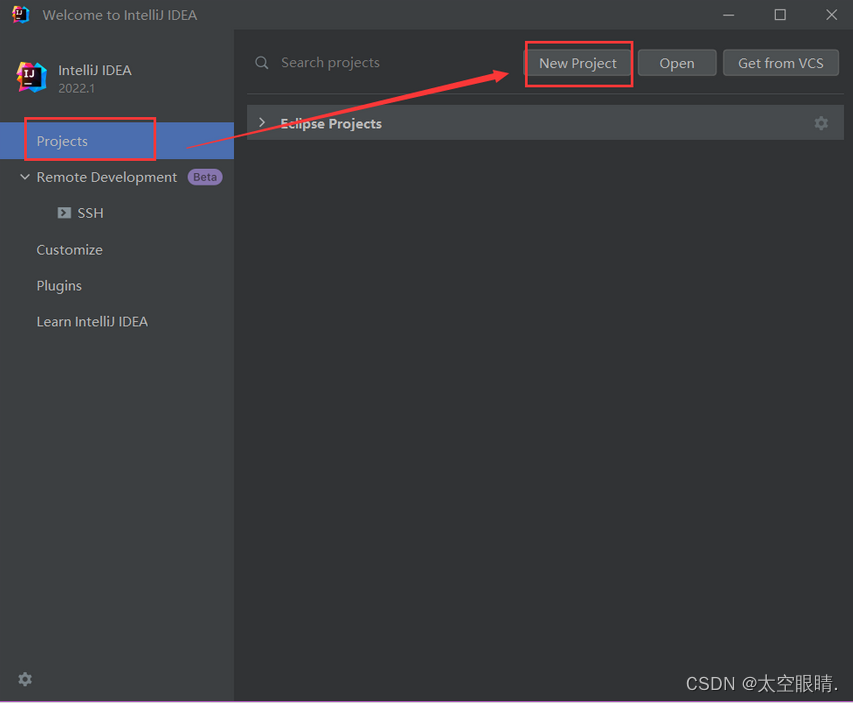Screen dimensions: 853x703
Task: Maximize the Welcome window
Action: coord(780,15)
